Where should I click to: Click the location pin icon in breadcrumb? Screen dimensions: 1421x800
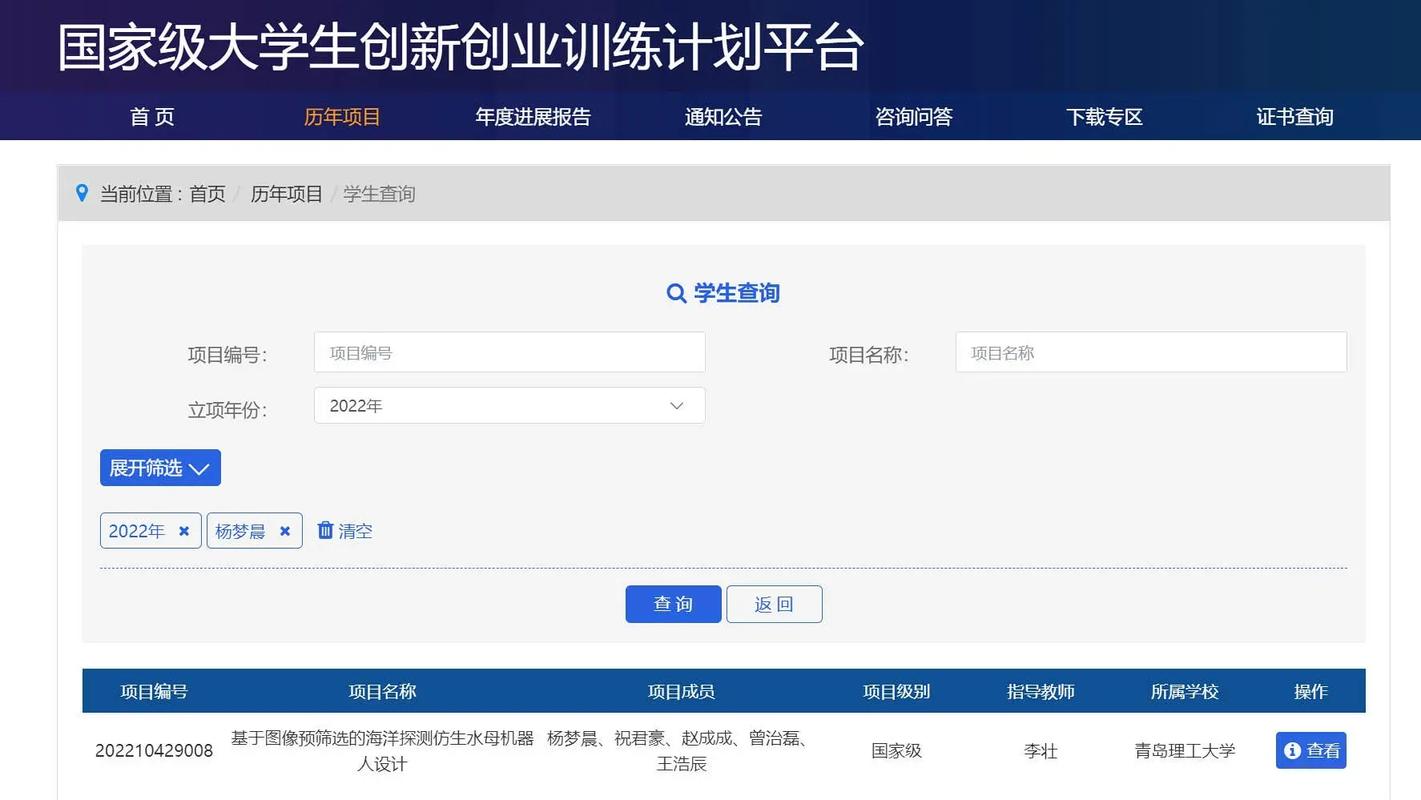82,193
